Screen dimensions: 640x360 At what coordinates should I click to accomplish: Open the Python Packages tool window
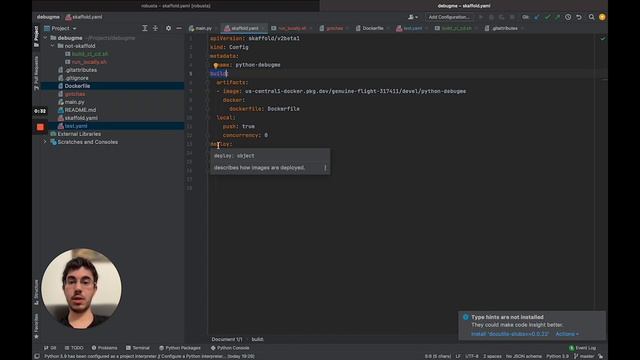tap(180, 348)
